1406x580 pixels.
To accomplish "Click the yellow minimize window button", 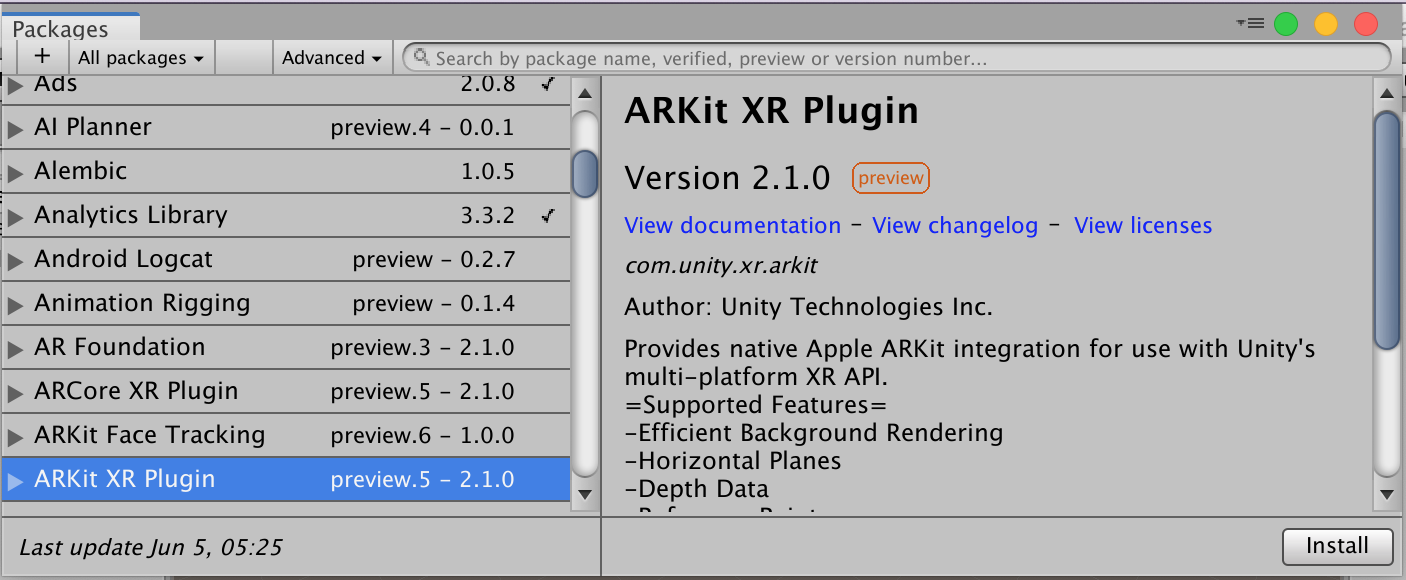I will 1326,24.
